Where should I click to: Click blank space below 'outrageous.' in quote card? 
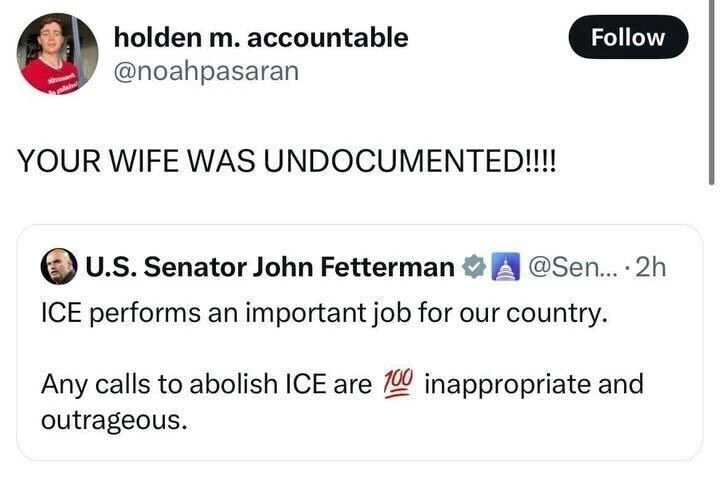pyautogui.click(x=360, y=446)
